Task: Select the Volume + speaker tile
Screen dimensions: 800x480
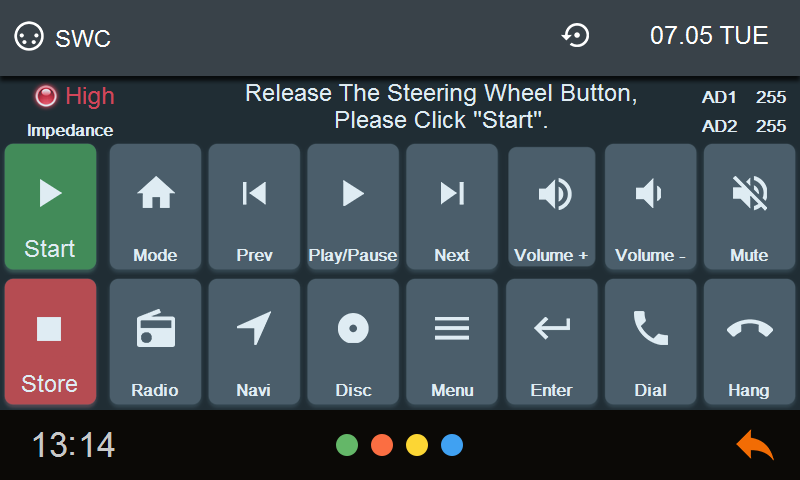Action: [552, 207]
